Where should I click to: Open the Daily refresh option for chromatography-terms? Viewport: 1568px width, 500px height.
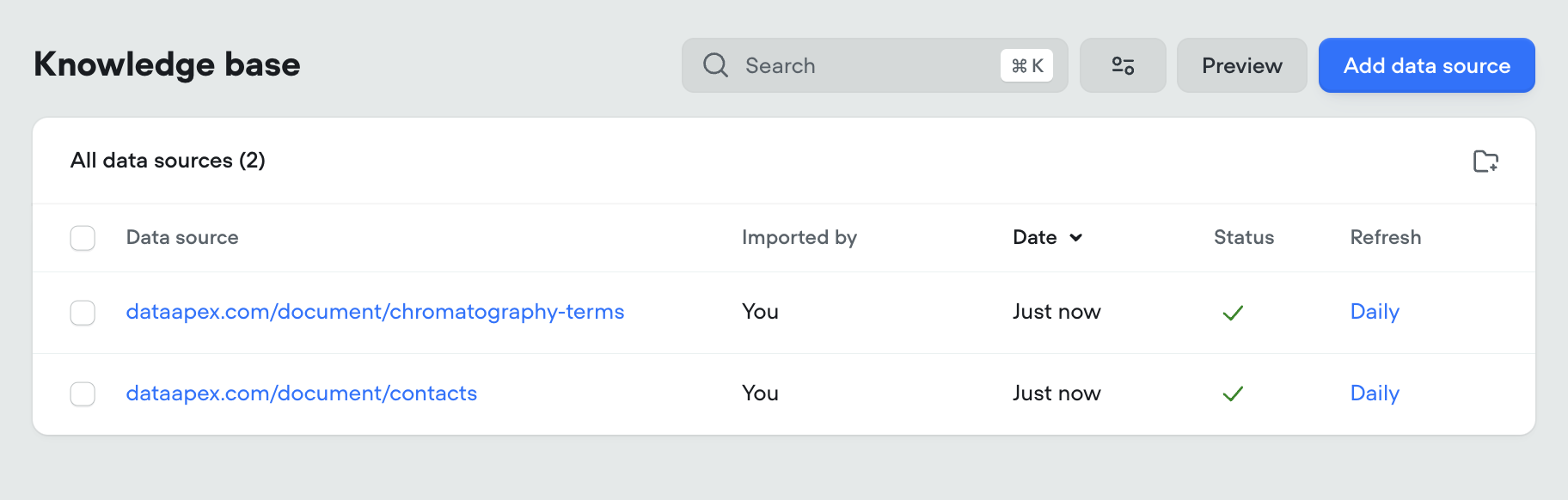(x=1375, y=312)
